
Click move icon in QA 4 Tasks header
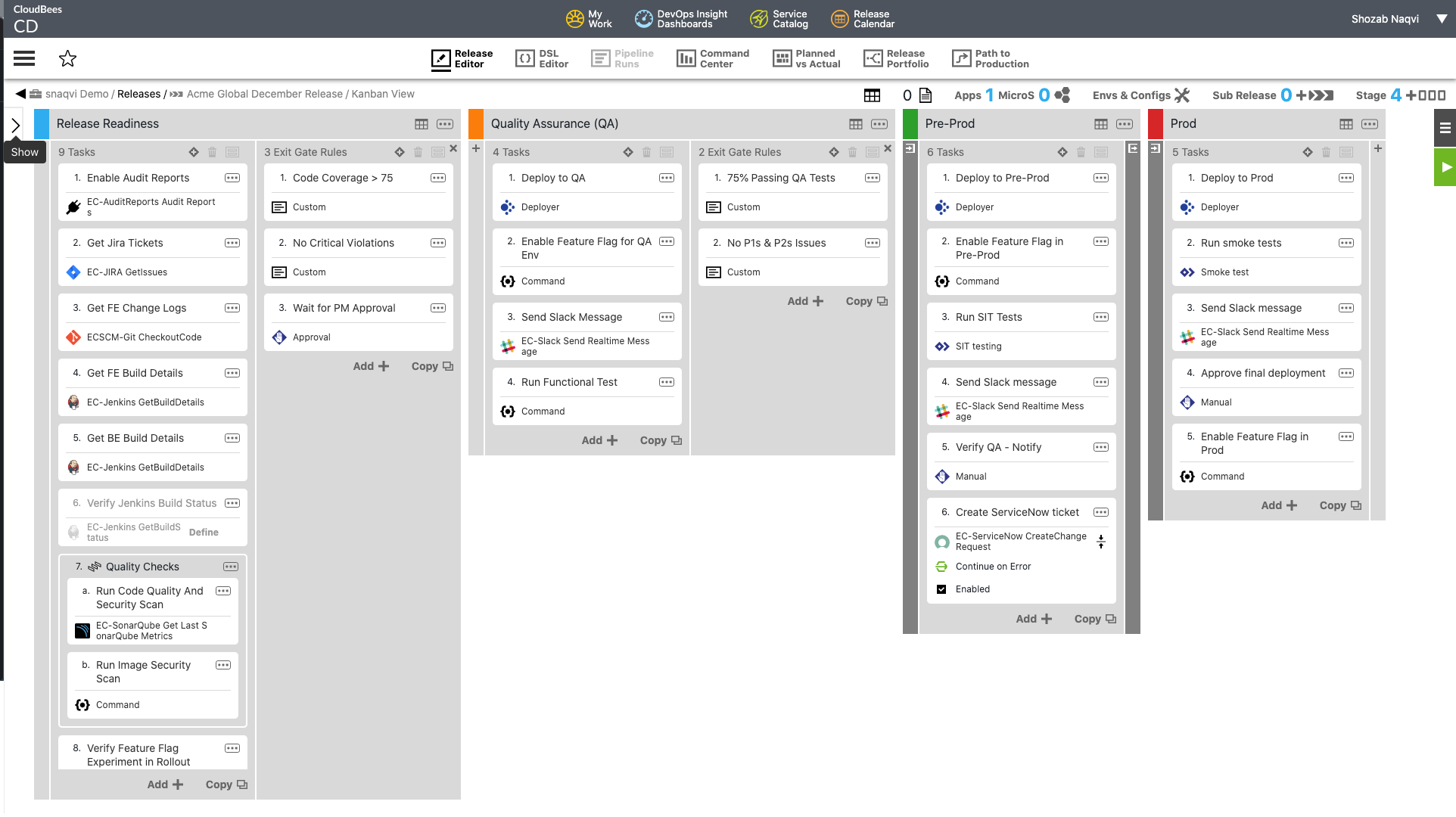coord(628,152)
